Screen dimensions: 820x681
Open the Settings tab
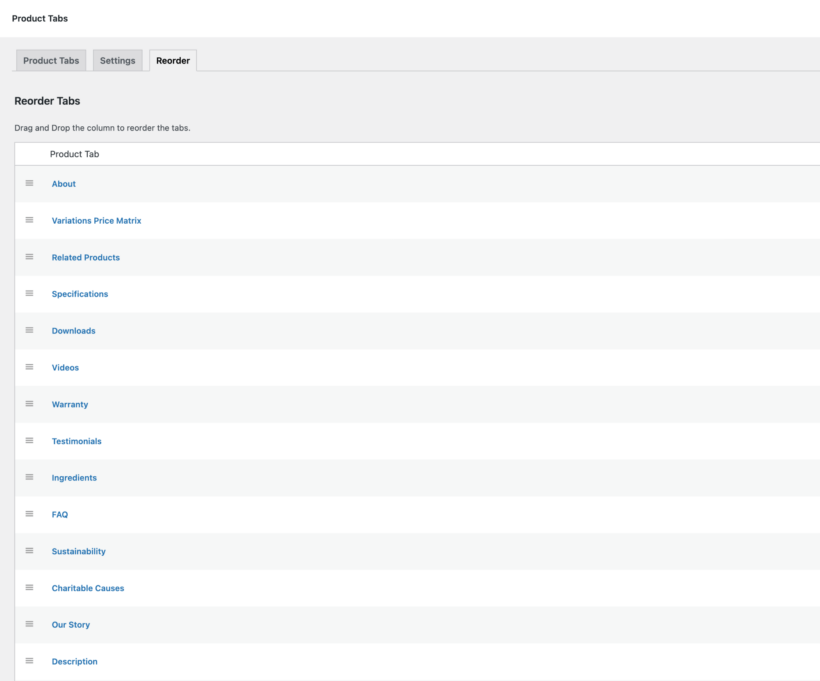(x=117, y=60)
